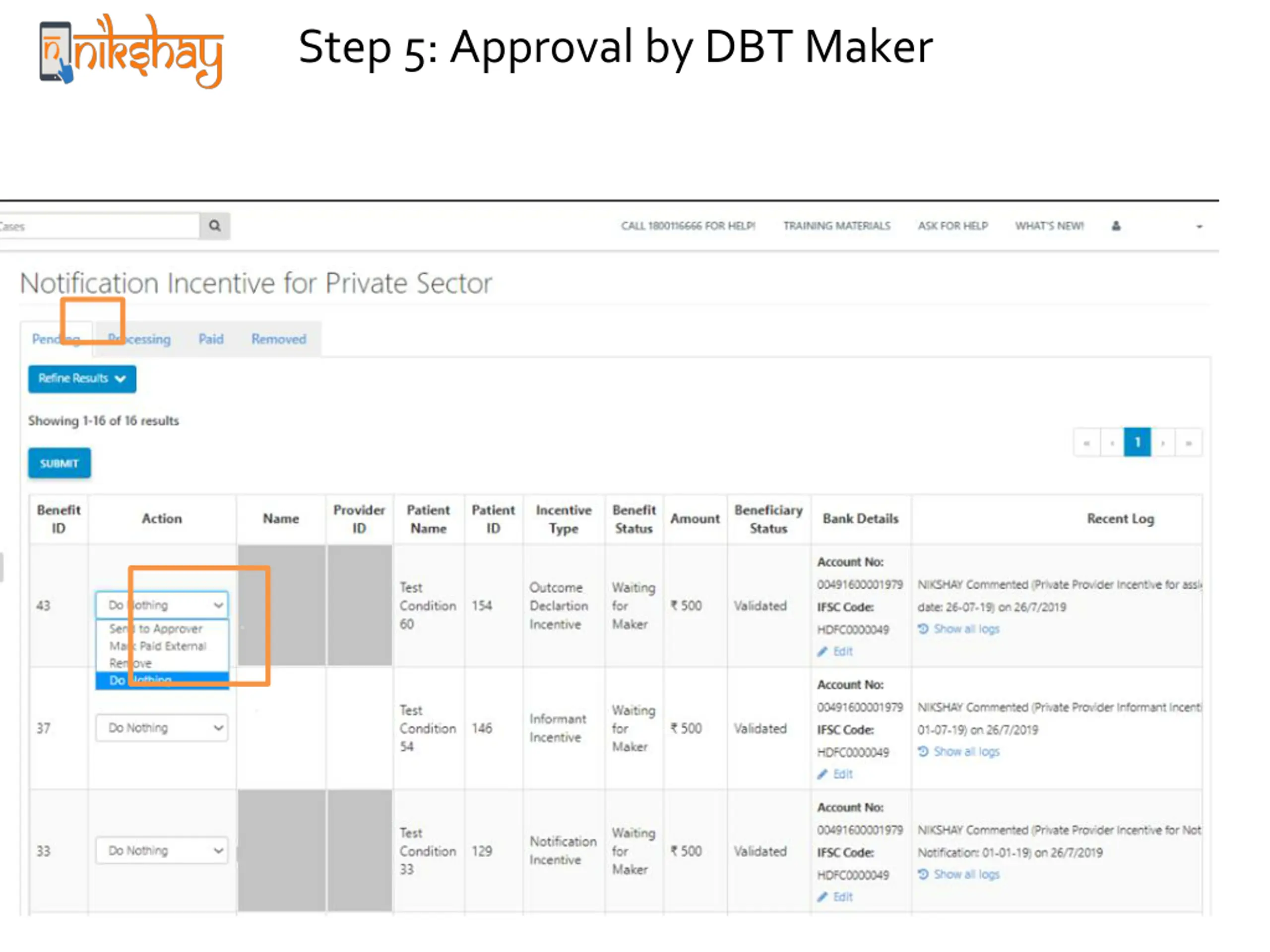
Task: Go to next page arrow
Action: [1163, 442]
